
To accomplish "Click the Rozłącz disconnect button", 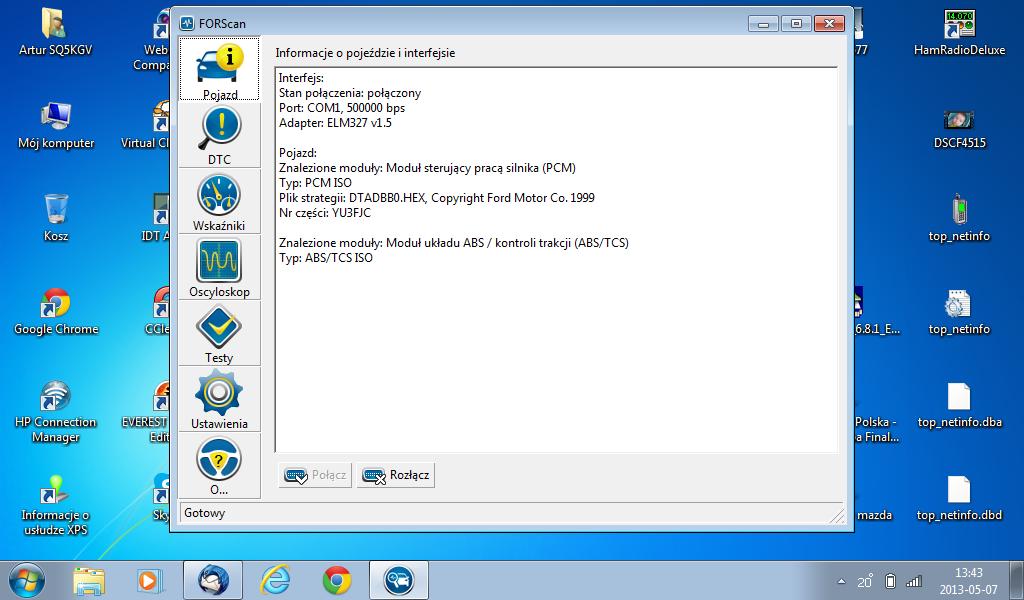I will click(396, 475).
